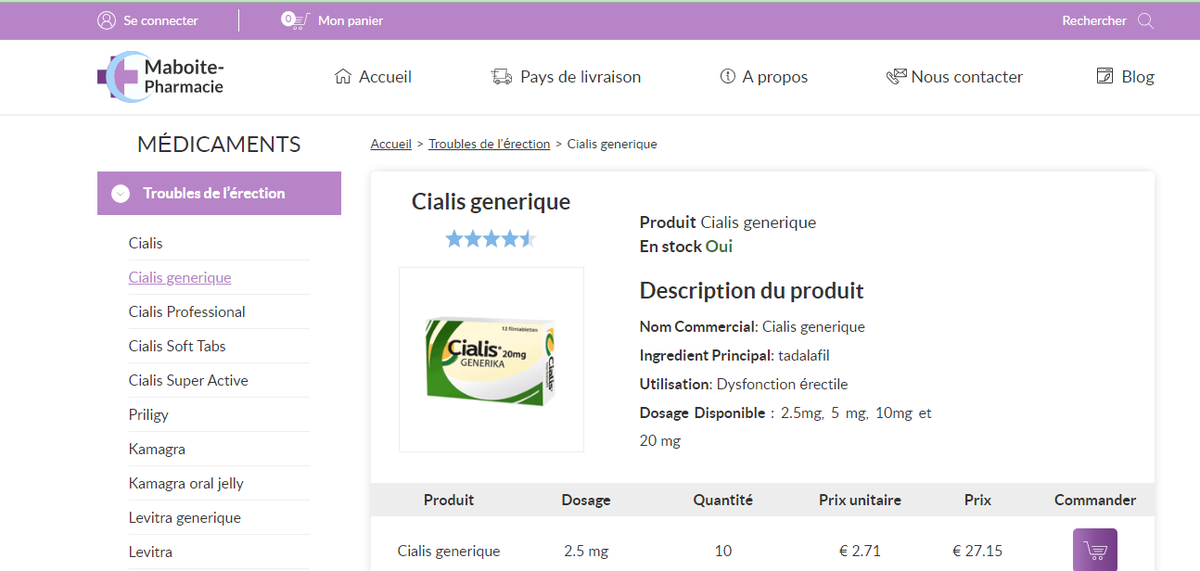Open the A propos menu item
1200x571 pixels.
click(x=775, y=77)
